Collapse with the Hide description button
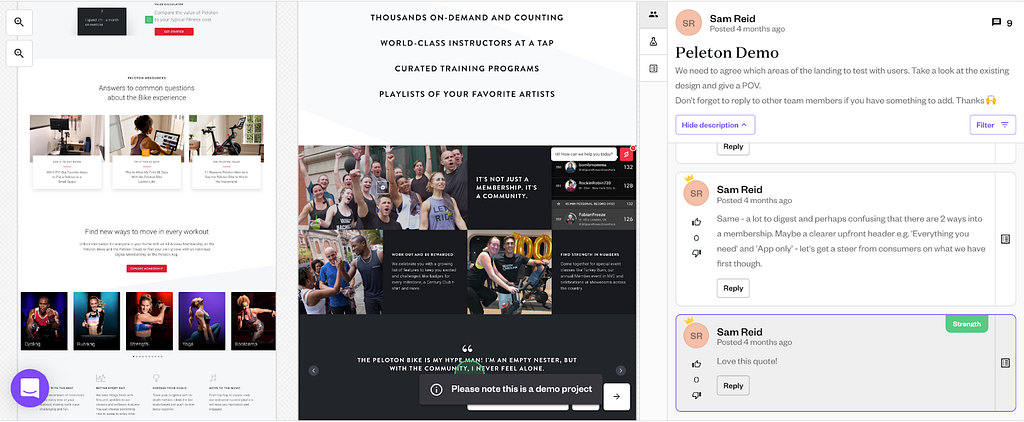The height and width of the screenshot is (422, 1024). (x=715, y=125)
